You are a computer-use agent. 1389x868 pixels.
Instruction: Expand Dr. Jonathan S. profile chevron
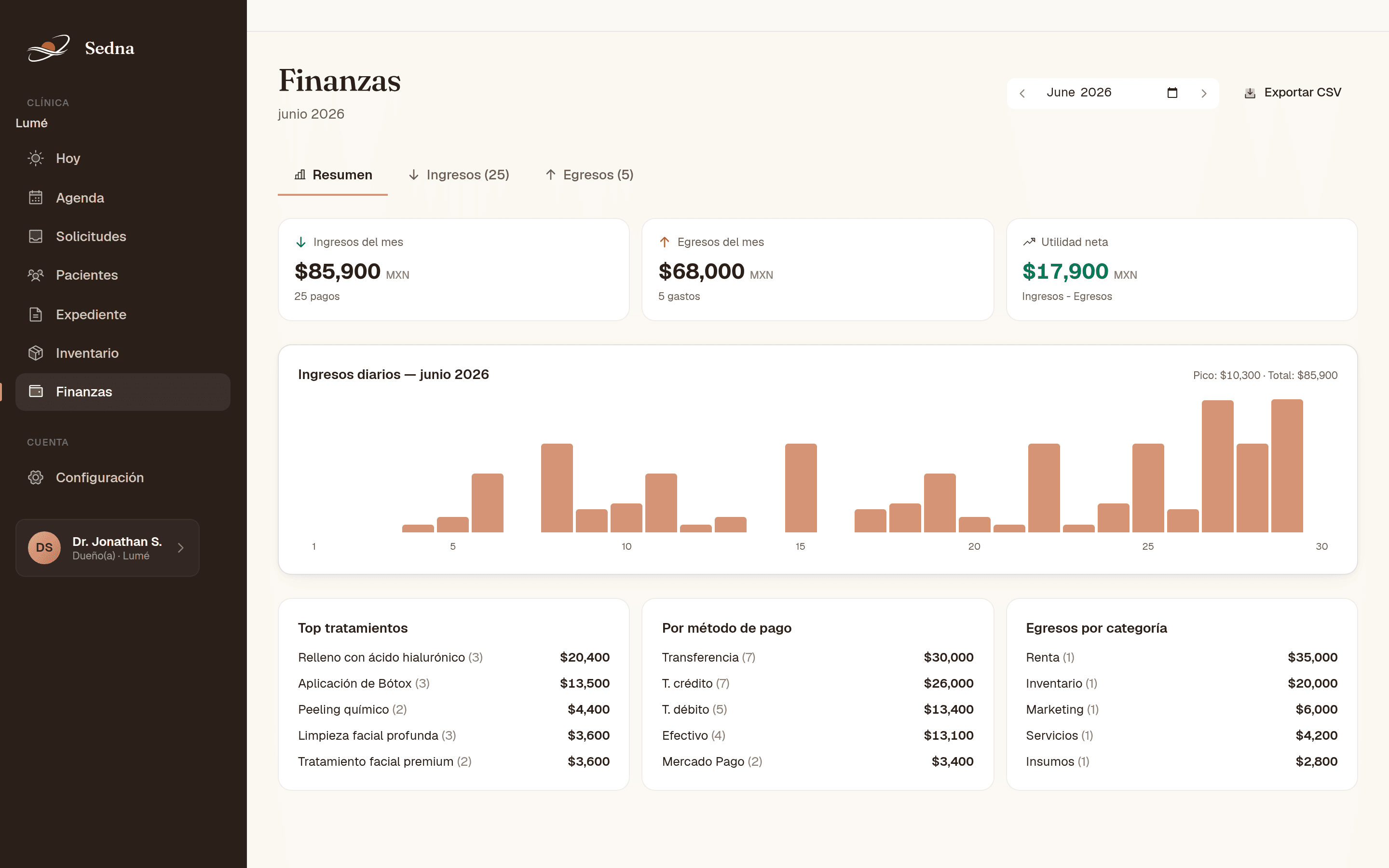(x=181, y=548)
